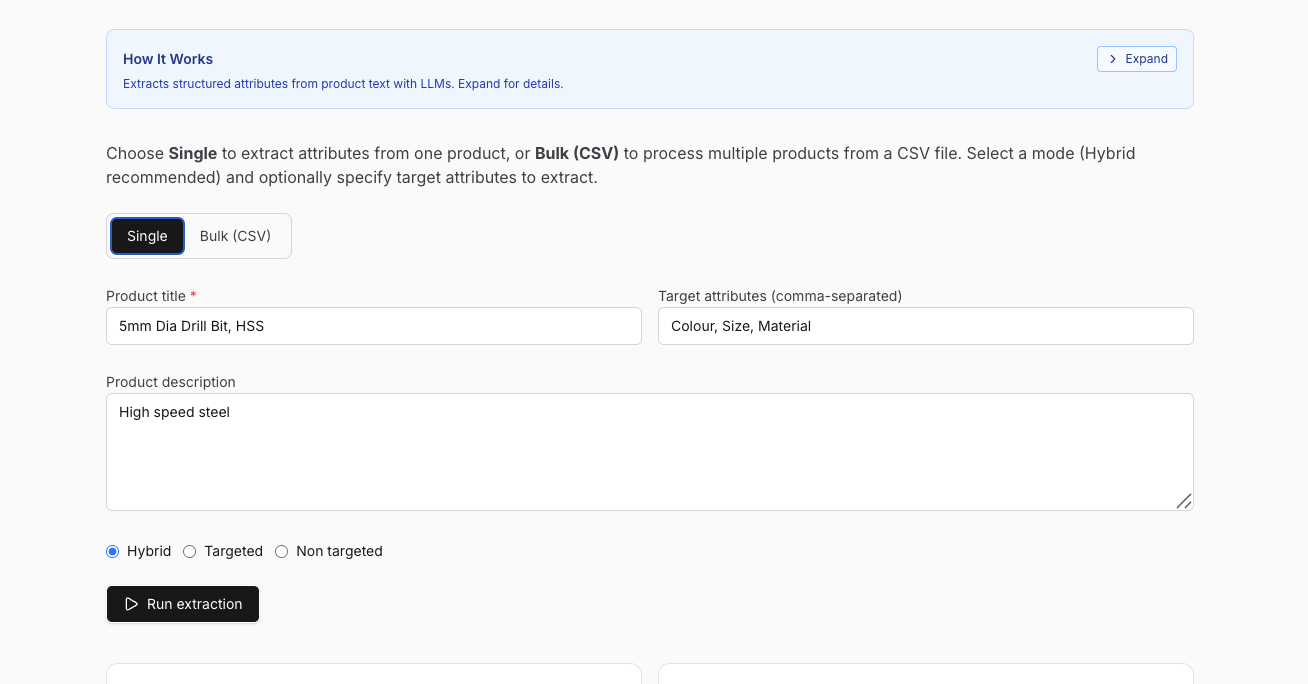Click the Product description label
This screenshot has width=1308, height=684.
pyautogui.click(x=171, y=382)
